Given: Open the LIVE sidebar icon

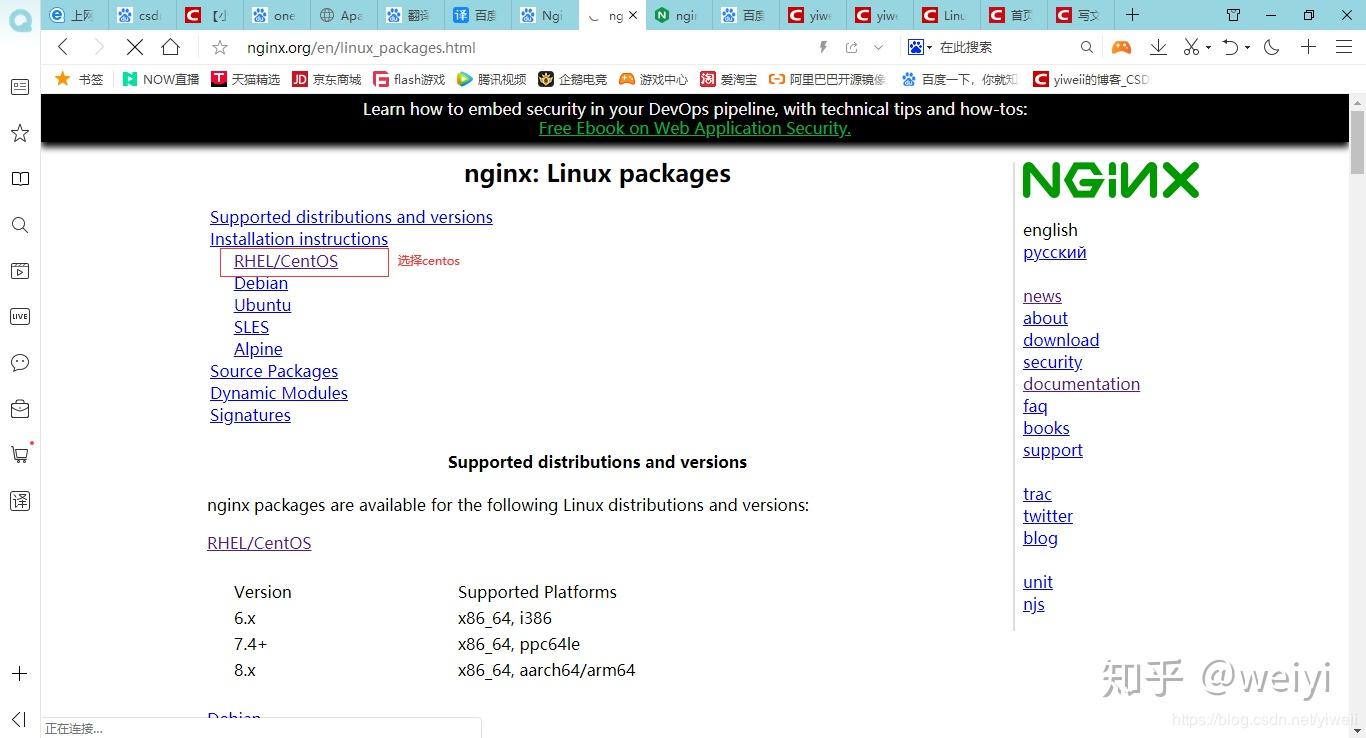Looking at the screenshot, I should tap(20, 317).
